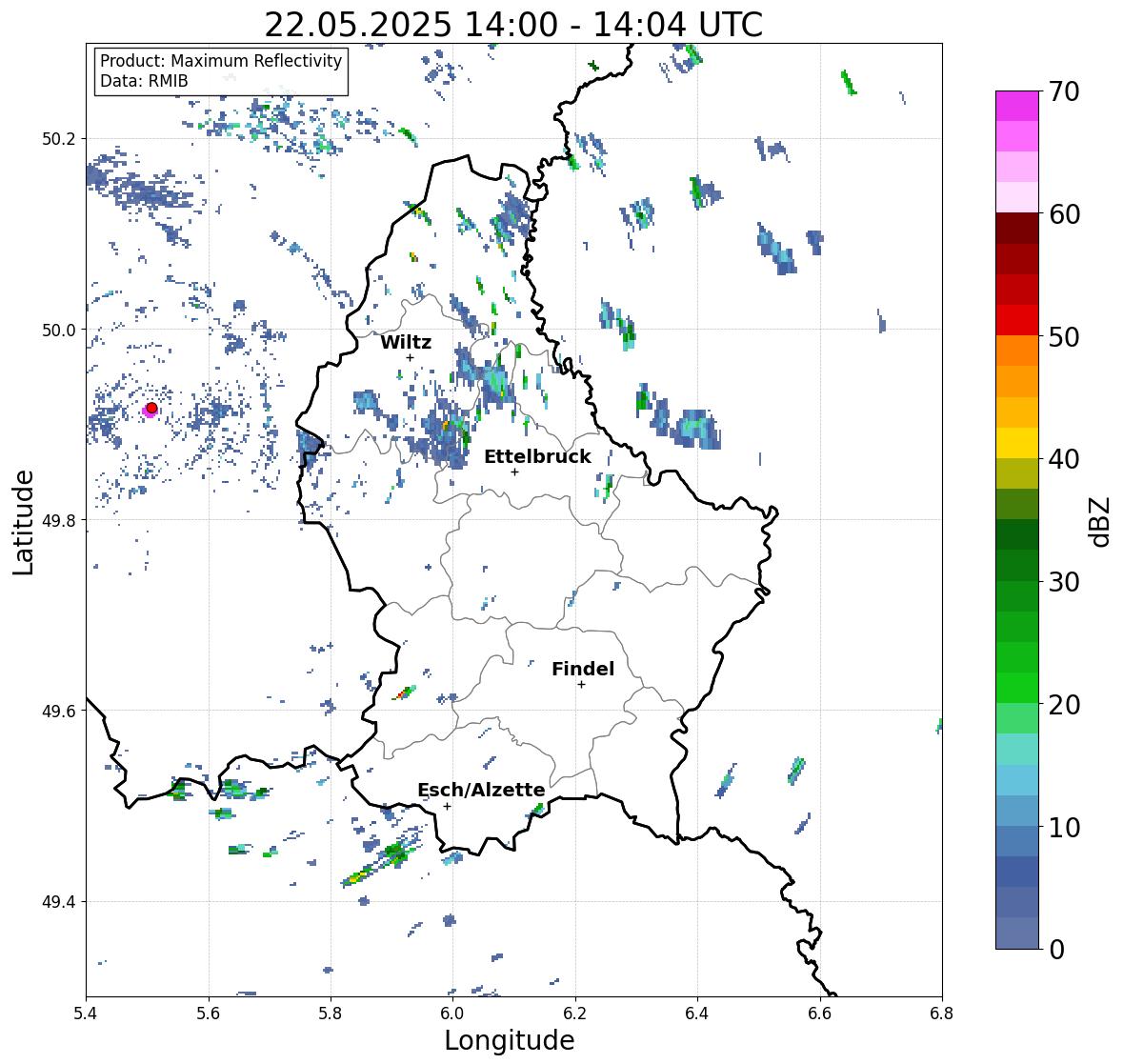Pick the light cyan-blue colorbar segment
Image resolution: width=1123 pixels, height=1064 pixels.
click(x=1017, y=780)
